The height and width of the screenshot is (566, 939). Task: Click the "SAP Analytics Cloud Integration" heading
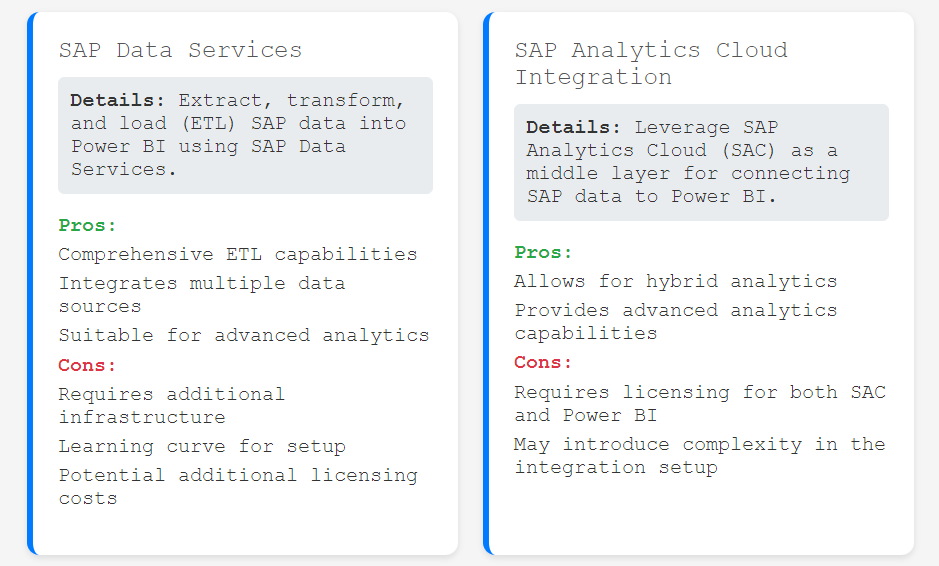(x=650, y=63)
